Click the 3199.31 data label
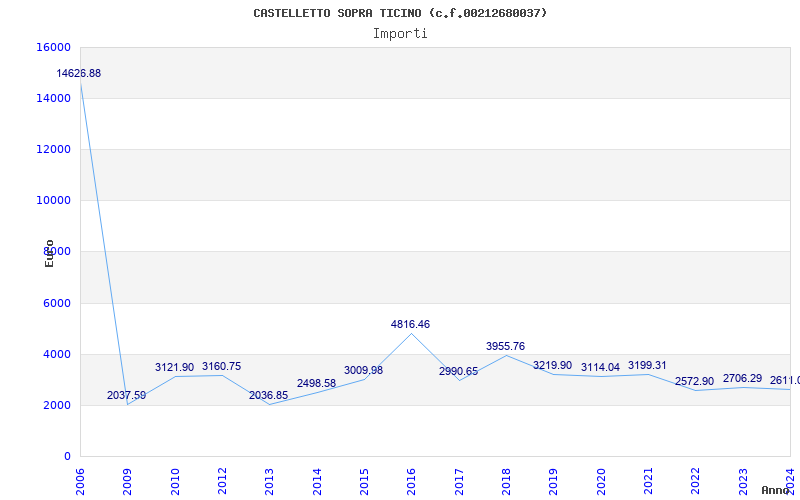The image size is (800, 500). pos(647,365)
